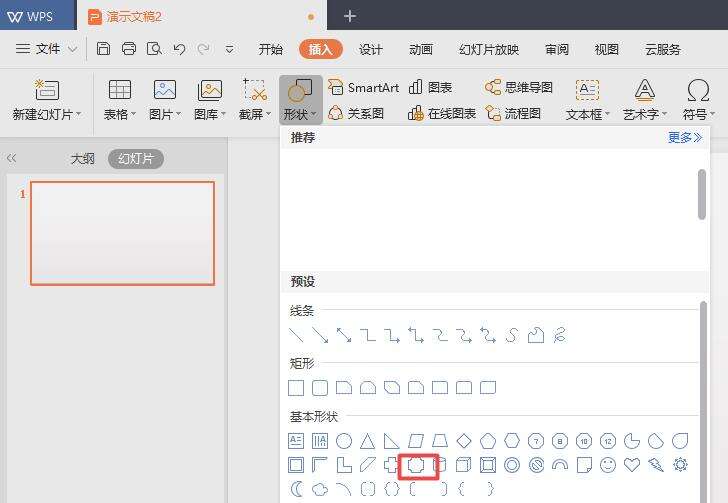Choose the plain rectangle shape
This screenshot has width=728, height=503.
coord(296,388)
